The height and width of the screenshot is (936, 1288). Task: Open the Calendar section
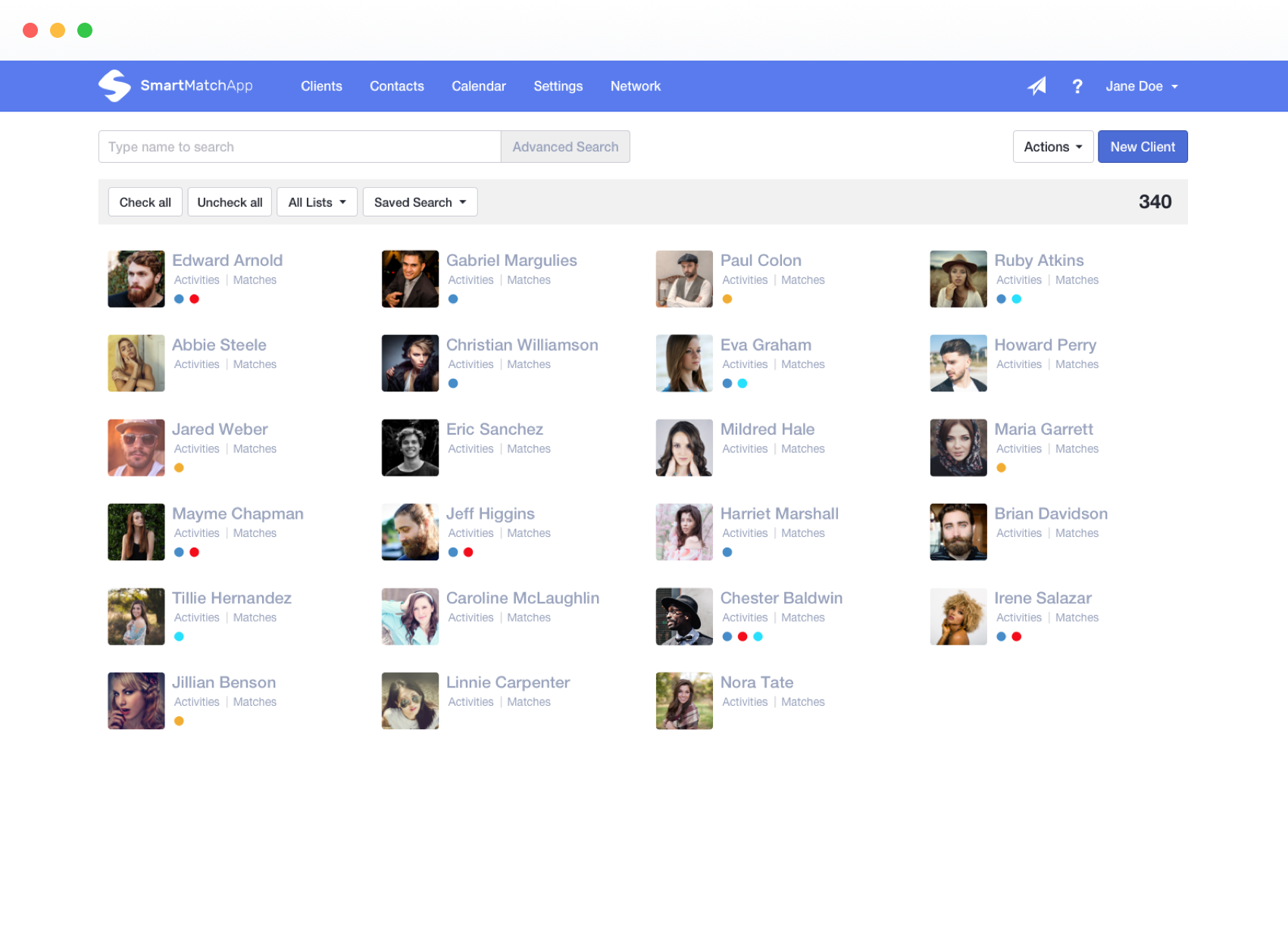click(x=478, y=86)
